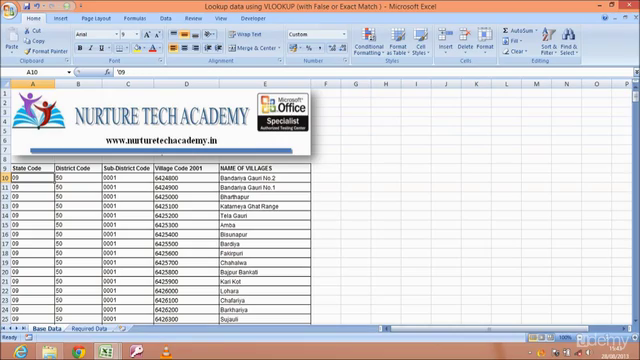Switch to Insert ribbon tab
640x360 pixels.
[x=61, y=18]
